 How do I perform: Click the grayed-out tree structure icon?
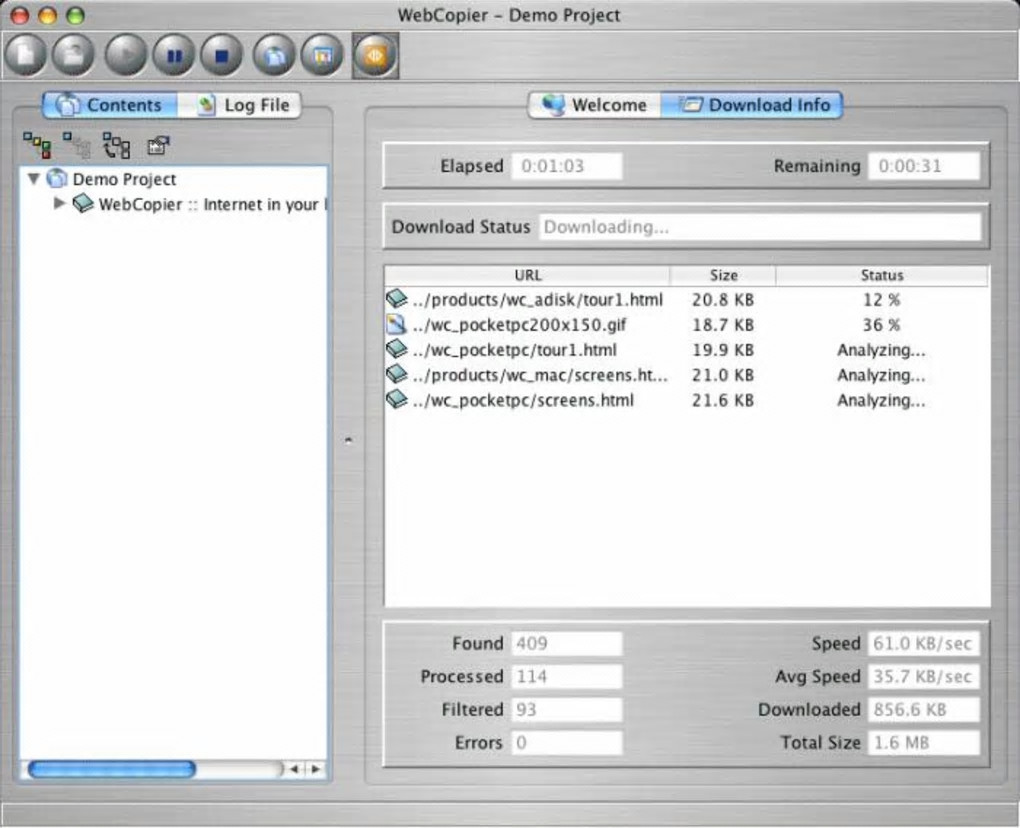coord(77,145)
